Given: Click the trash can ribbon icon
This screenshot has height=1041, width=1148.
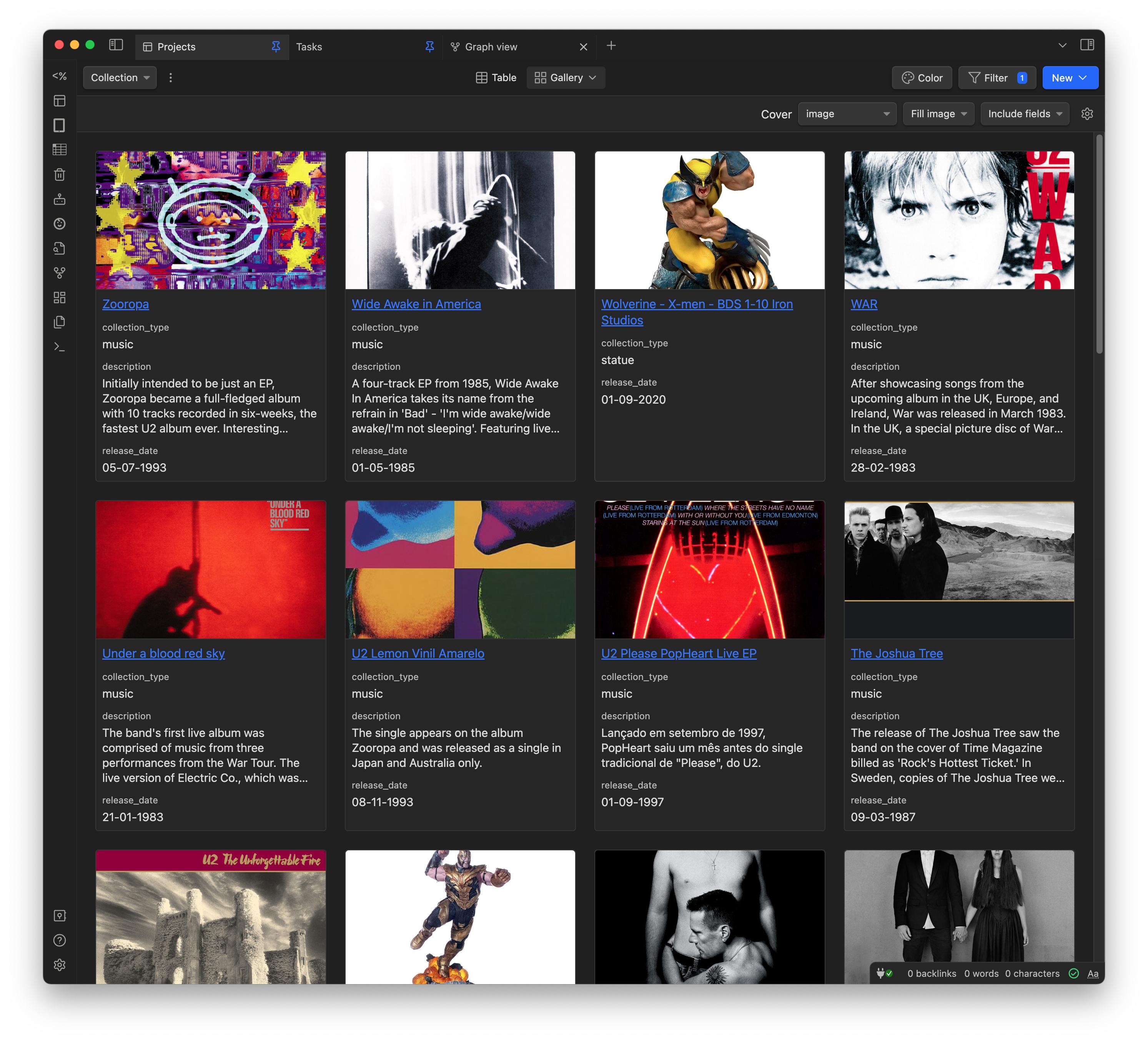Looking at the screenshot, I should pyautogui.click(x=60, y=174).
